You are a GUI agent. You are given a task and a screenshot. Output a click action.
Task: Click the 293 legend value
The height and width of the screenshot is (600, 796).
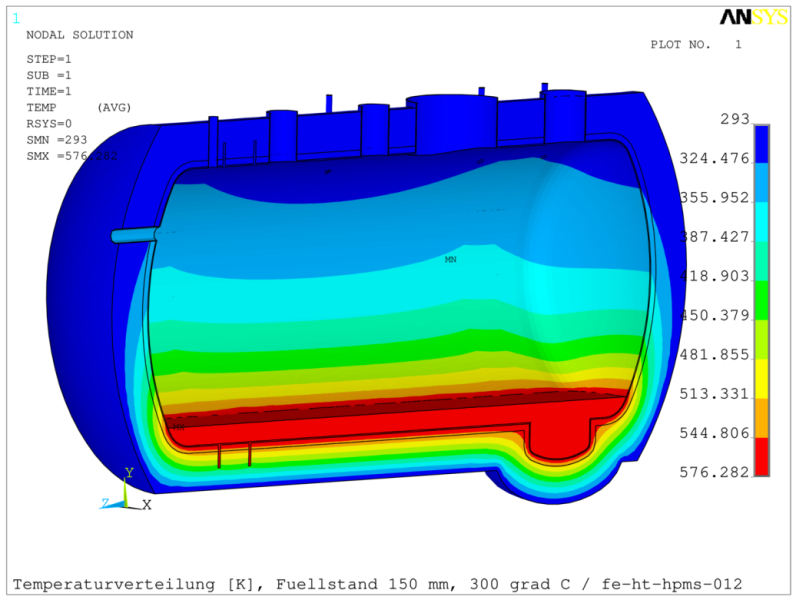click(734, 119)
